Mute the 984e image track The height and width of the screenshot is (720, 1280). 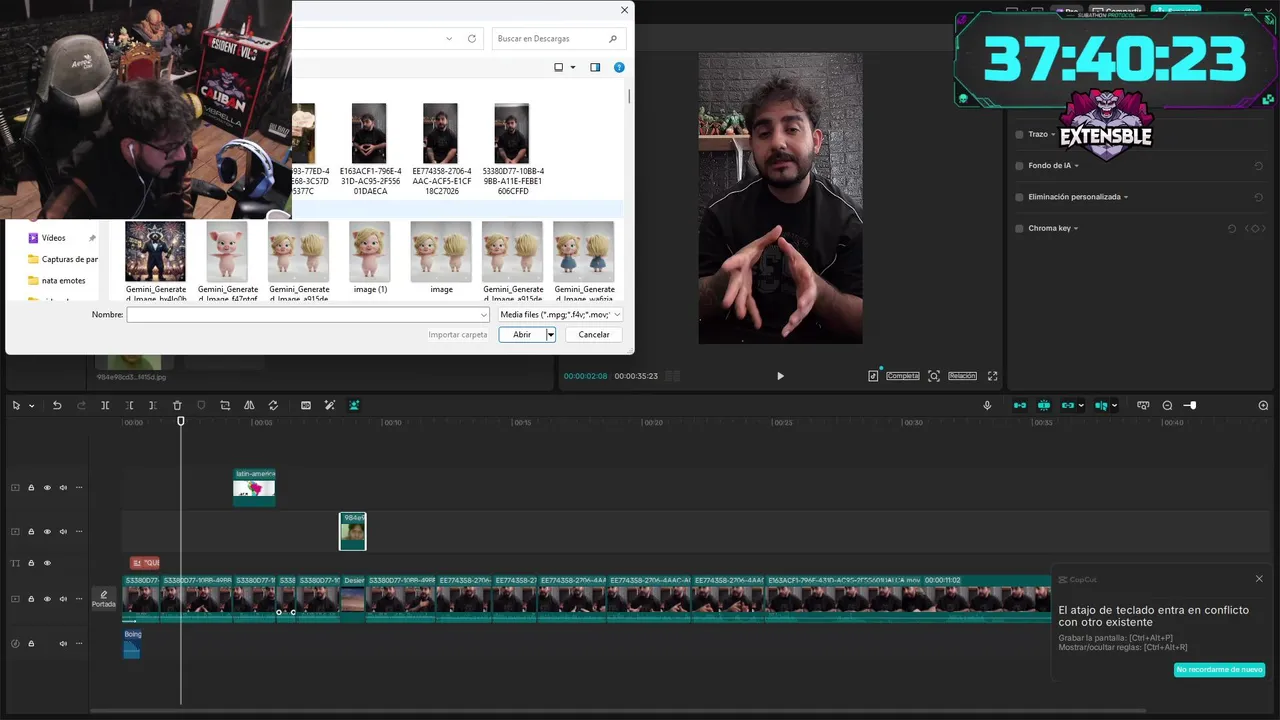click(x=63, y=532)
